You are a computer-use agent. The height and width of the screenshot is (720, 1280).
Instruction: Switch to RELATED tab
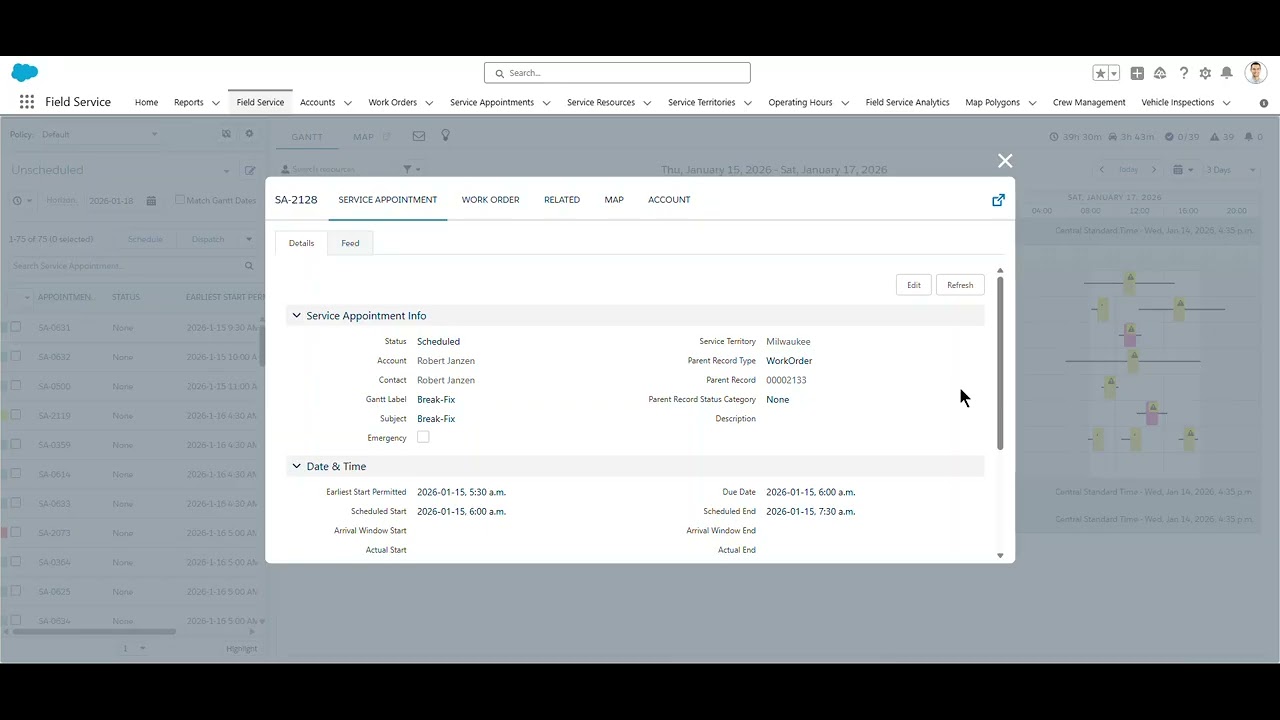pos(562,200)
